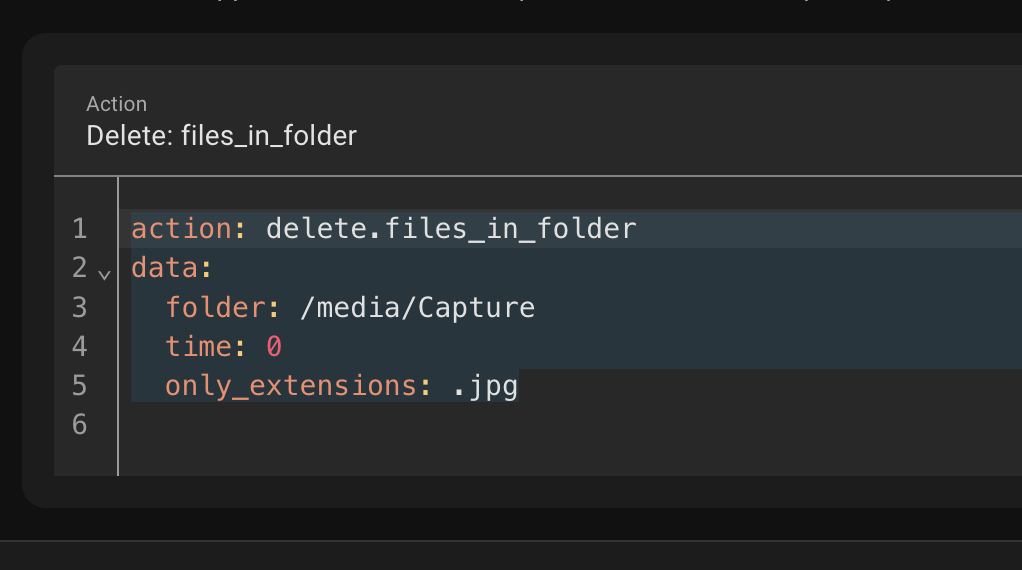Place cursor on time value 0

[274, 347]
